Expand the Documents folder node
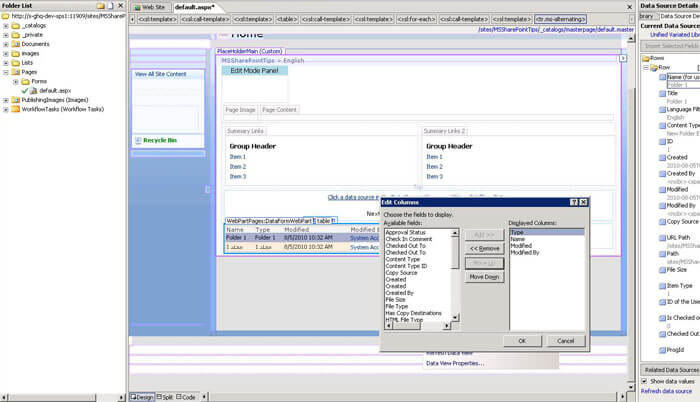This screenshot has height=402, width=700. click(6, 44)
